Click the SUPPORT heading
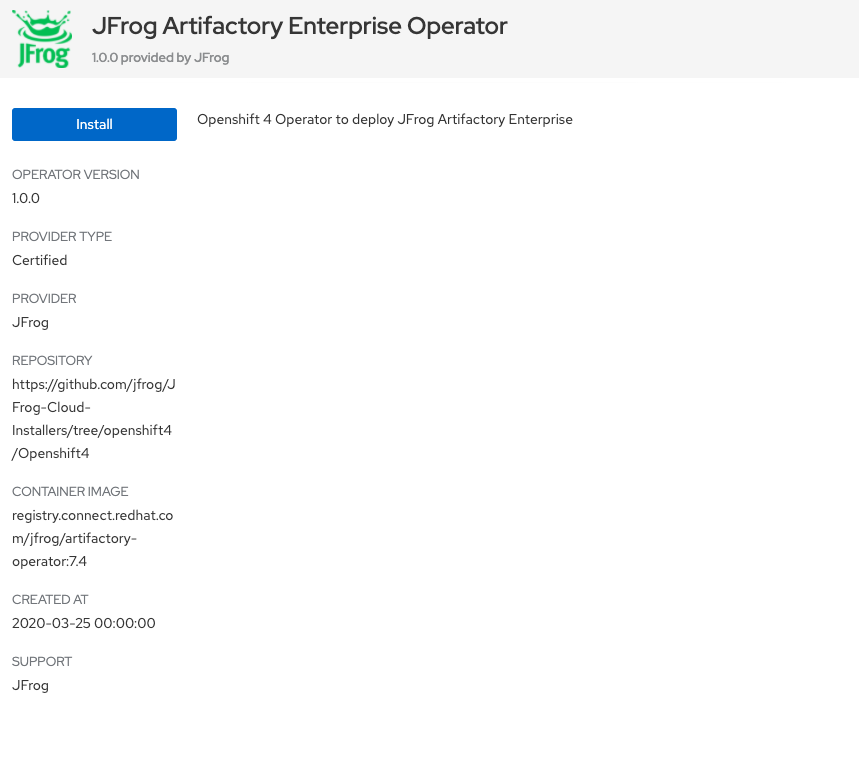 42,662
